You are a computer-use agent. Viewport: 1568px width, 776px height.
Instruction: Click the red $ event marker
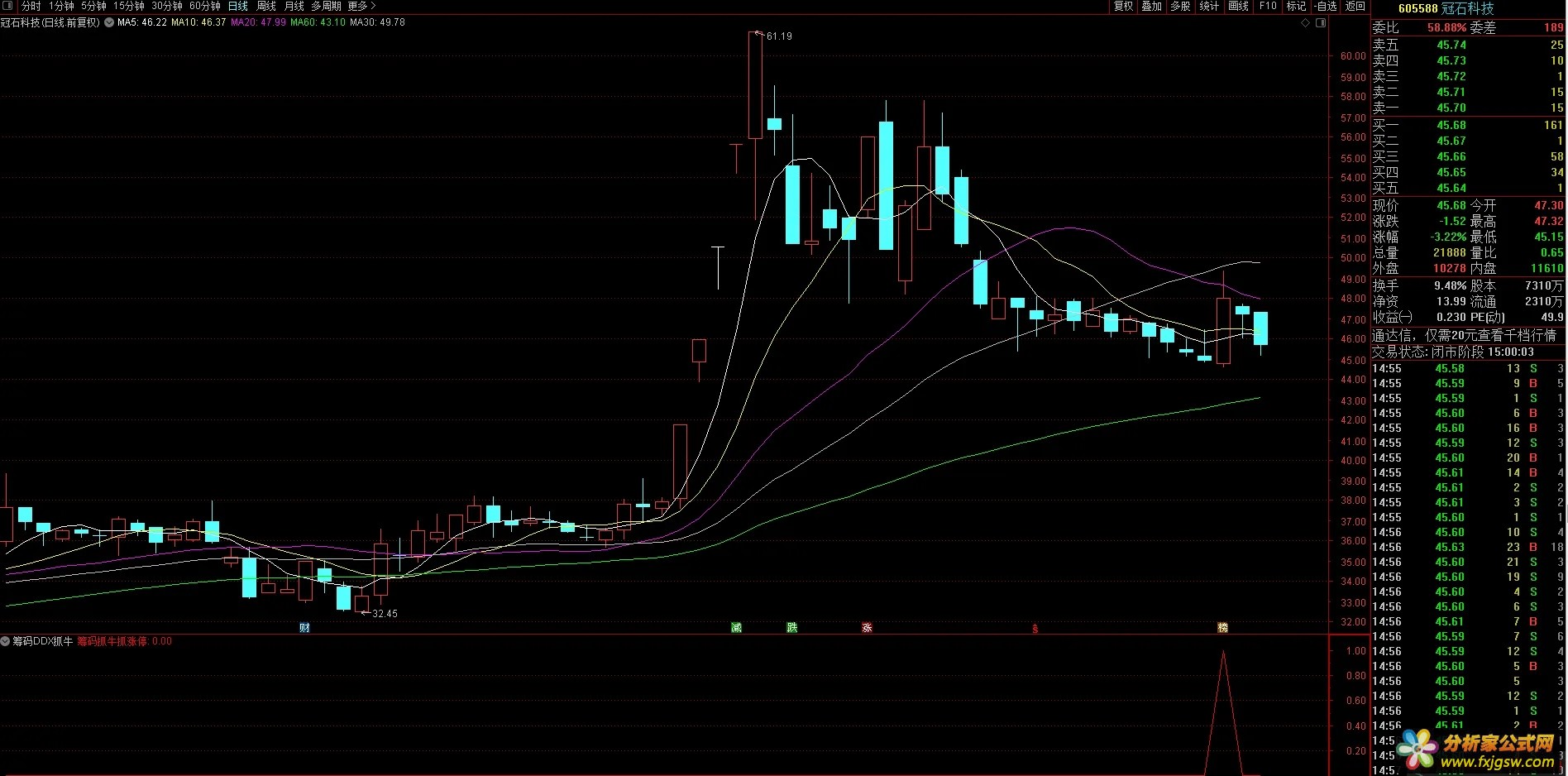(1035, 629)
